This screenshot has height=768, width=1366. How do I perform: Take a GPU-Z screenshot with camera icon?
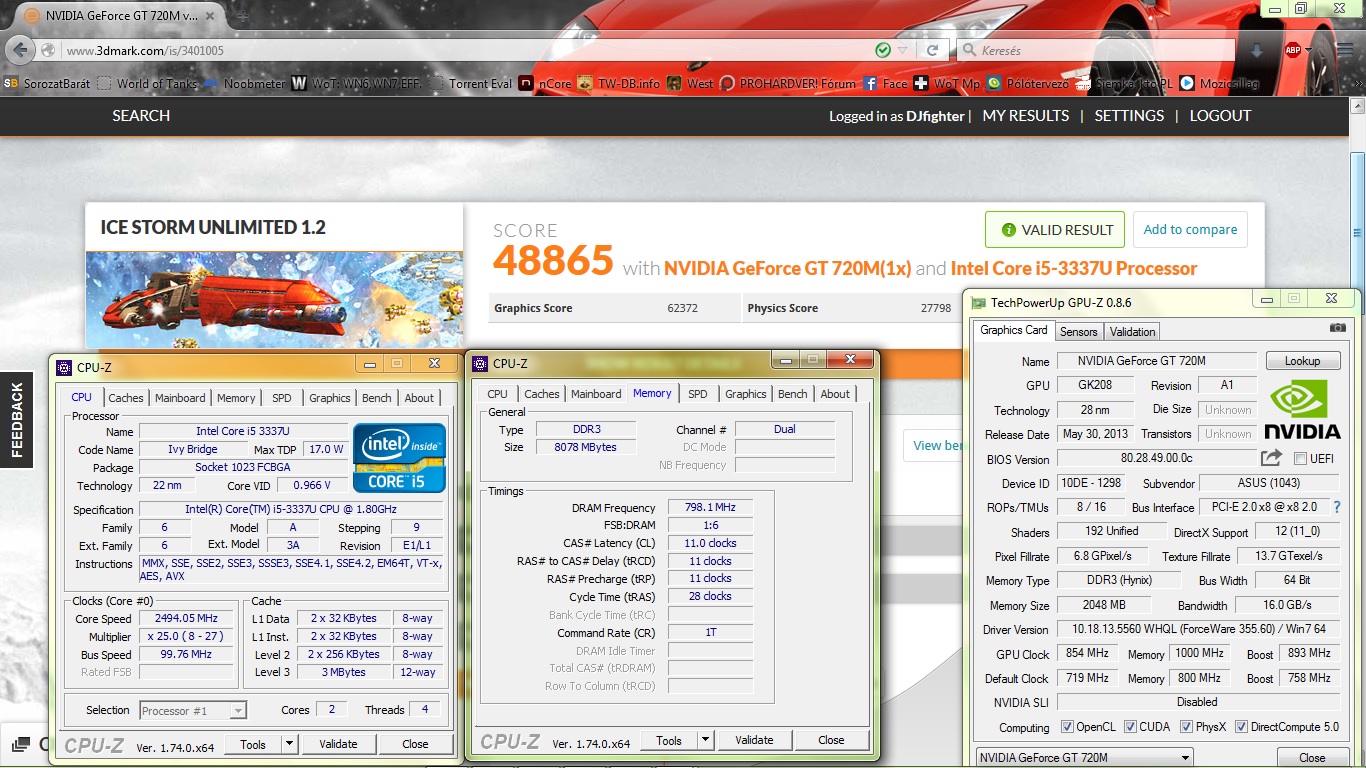[1337, 328]
